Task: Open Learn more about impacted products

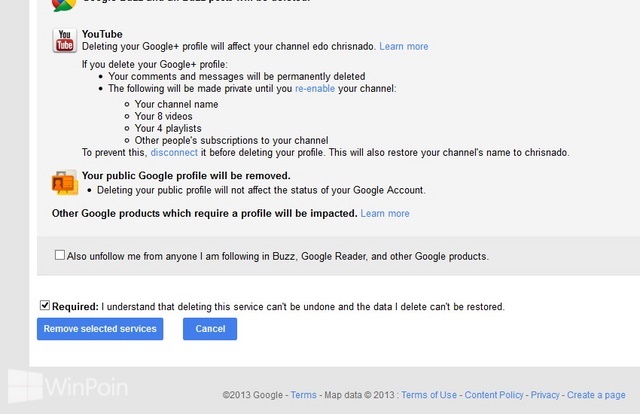Action: (385, 213)
